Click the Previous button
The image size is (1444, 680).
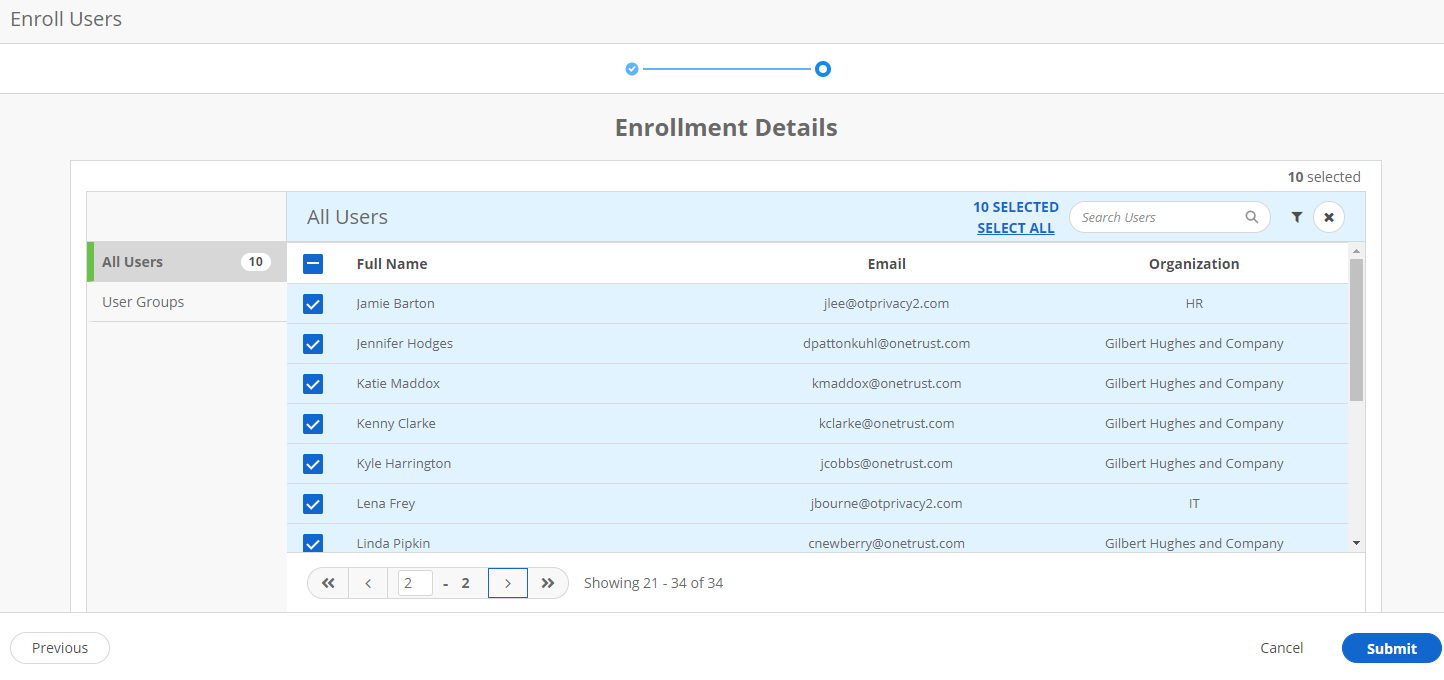click(60, 648)
